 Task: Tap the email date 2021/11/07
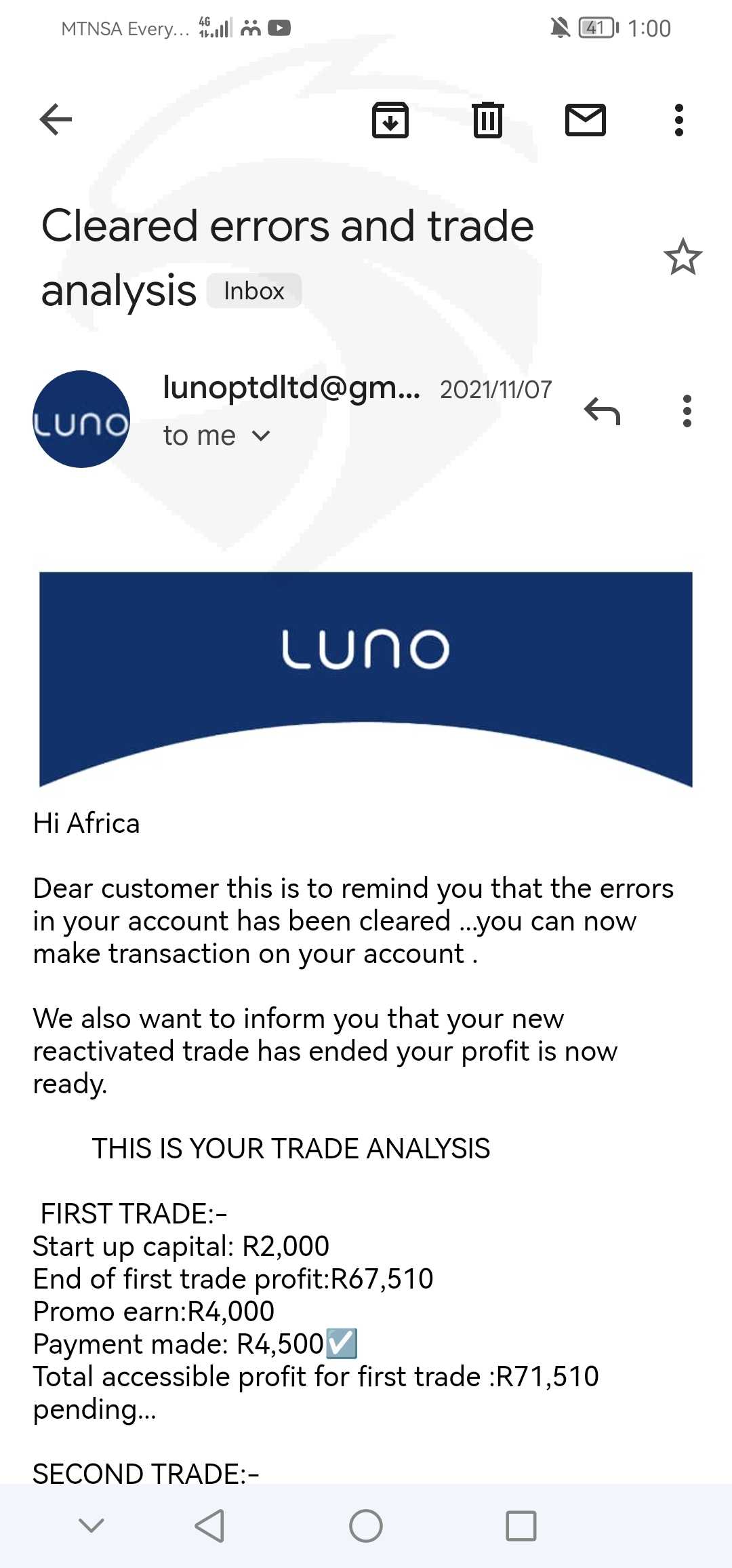pyautogui.click(x=496, y=390)
